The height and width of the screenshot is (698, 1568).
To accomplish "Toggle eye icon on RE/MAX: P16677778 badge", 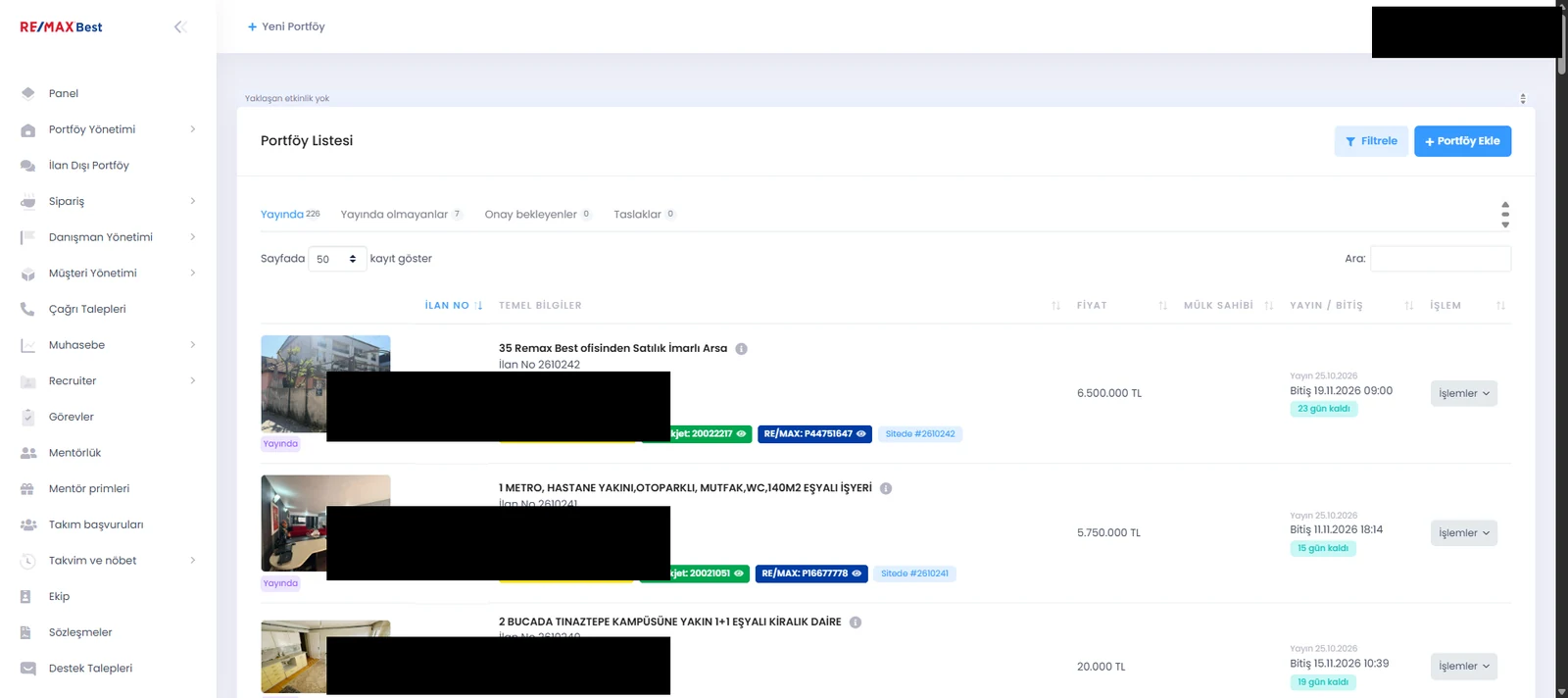I will coord(857,573).
